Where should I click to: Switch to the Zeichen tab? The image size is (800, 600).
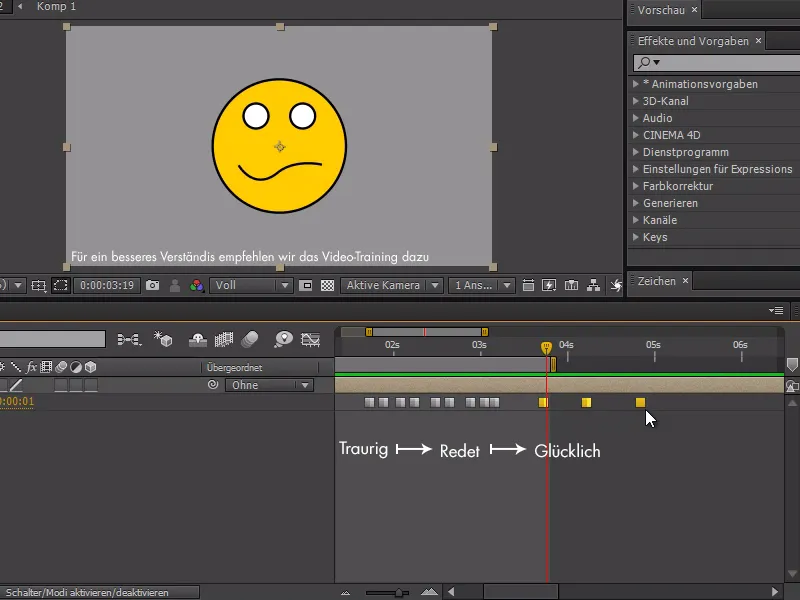(x=658, y=280)
